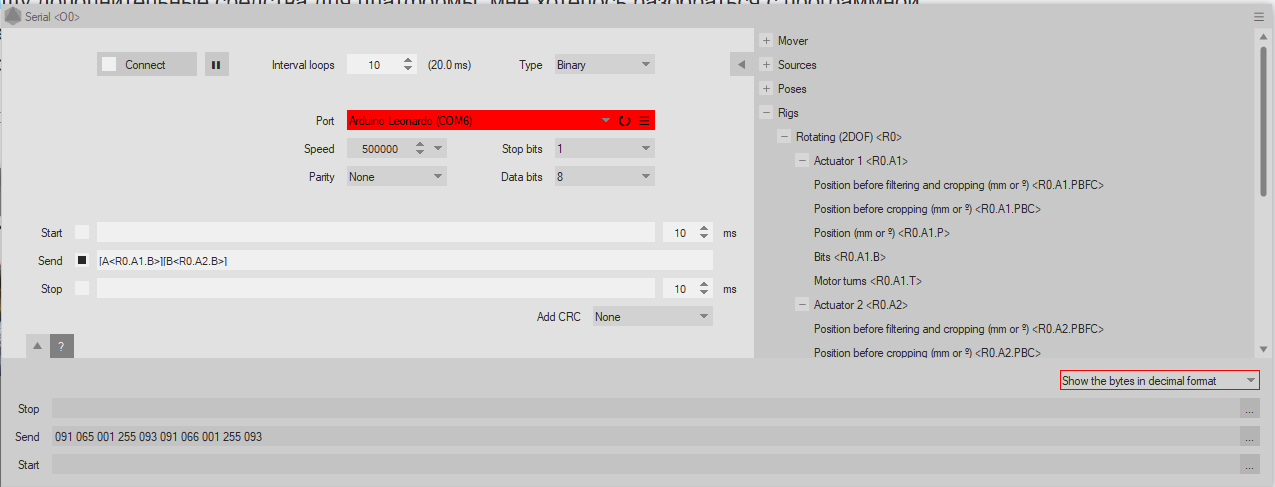This screenshot has height=487, width=1275.
Task: Open the ellipsis button for the Start bytes
Action: [1248, 465]
